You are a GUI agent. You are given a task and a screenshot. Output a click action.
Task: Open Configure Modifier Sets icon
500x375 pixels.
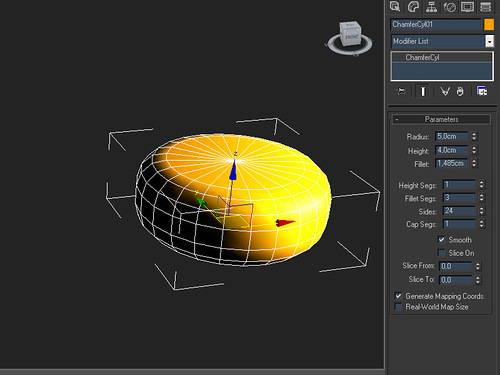pos(482,91)
